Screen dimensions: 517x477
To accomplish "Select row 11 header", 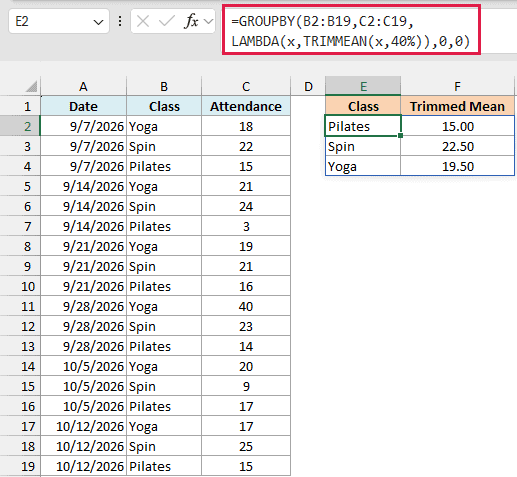I will coord(20,306).
